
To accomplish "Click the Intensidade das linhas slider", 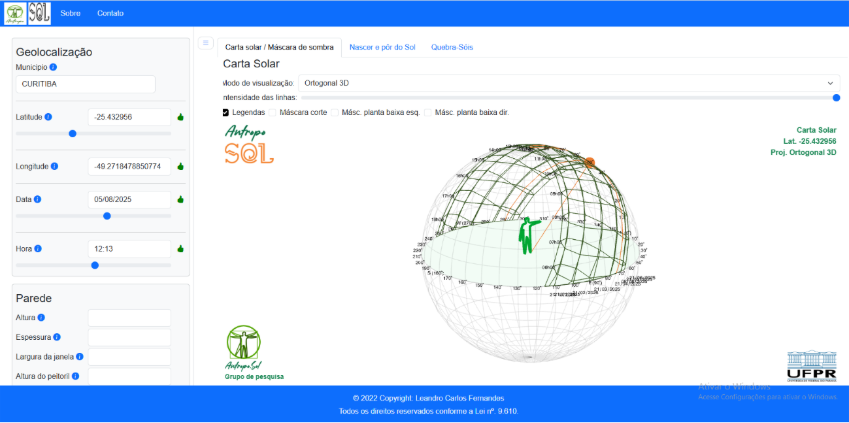I will tap(569, 97).
